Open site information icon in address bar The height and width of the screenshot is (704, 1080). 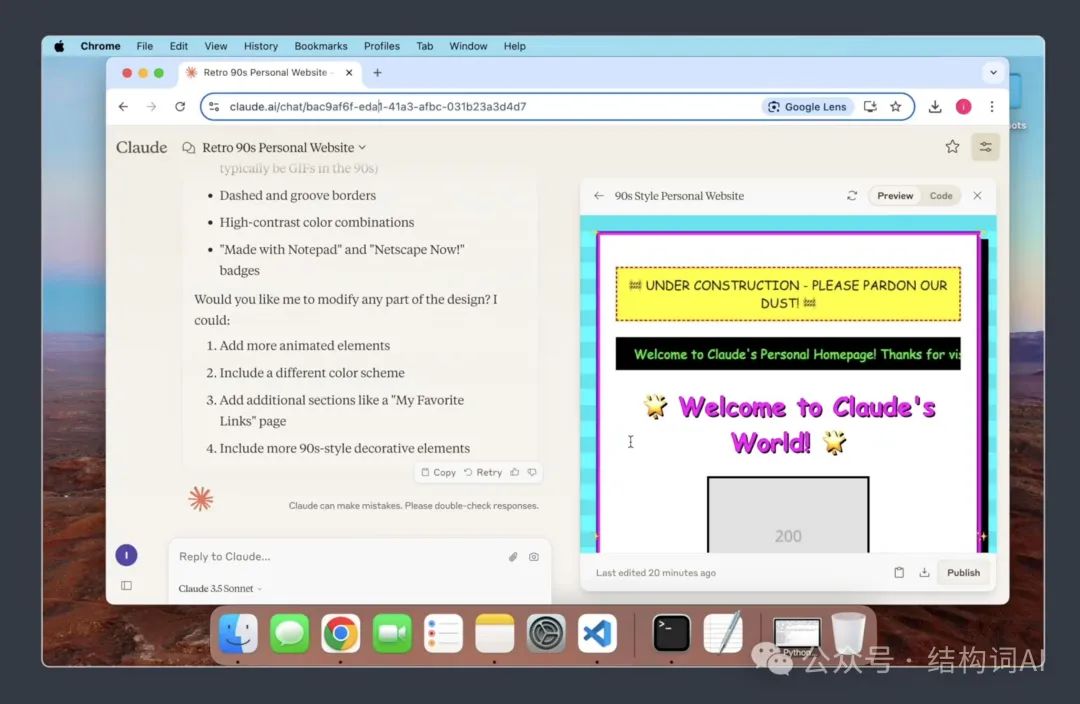tap(214, 107)
